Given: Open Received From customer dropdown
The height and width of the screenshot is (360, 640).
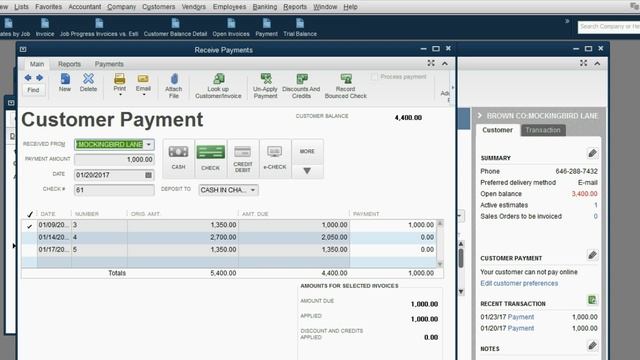Looking at the screenshot, I should pyautogui.click(x=149, y=144).
